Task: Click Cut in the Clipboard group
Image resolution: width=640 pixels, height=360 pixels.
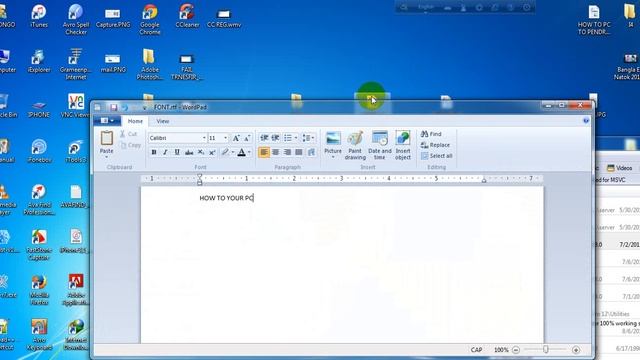Action: (129, 134)
